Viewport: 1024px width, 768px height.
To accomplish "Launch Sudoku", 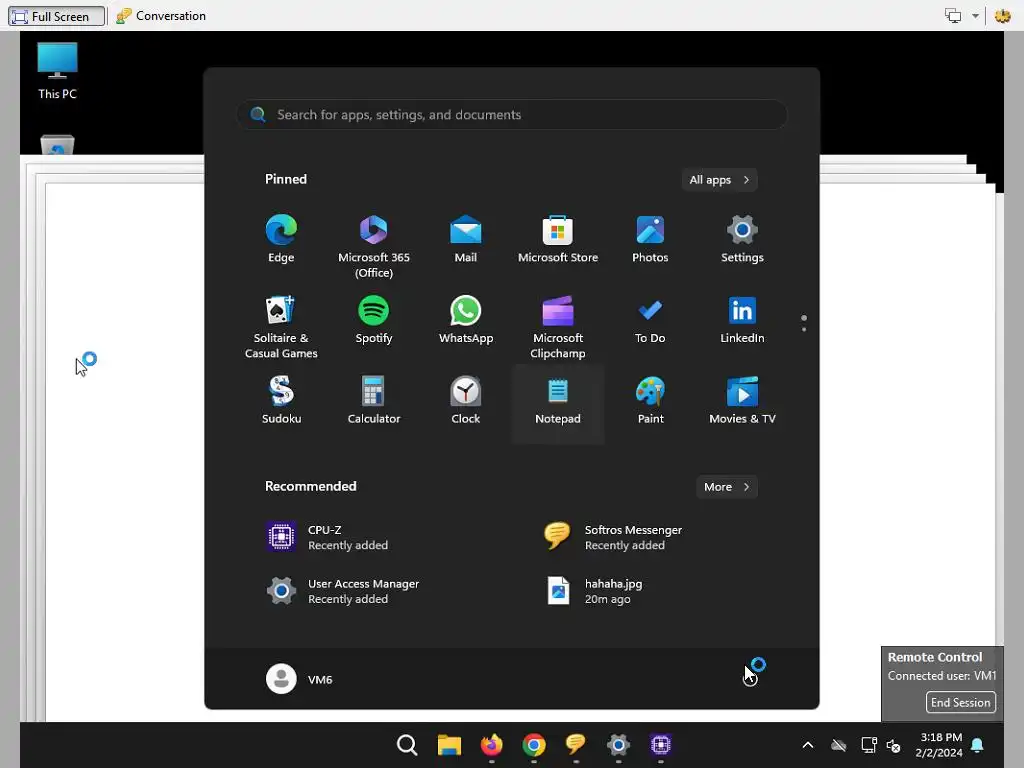I will (281, 400).
